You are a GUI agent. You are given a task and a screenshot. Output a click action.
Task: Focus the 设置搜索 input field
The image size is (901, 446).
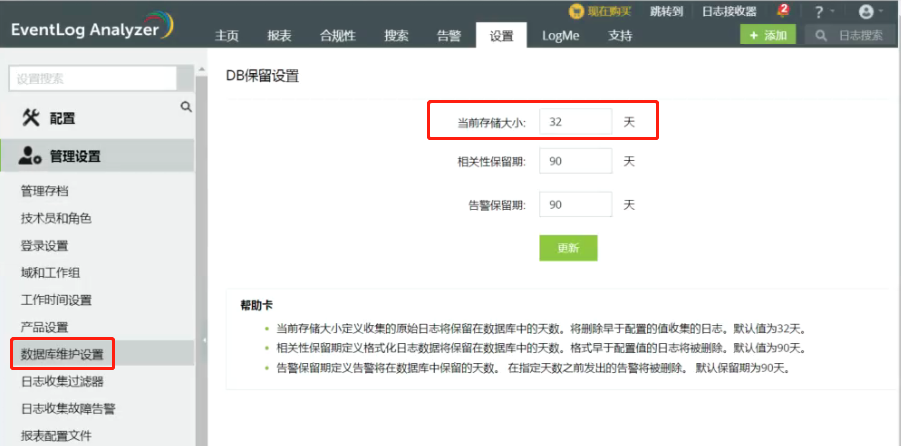93,78
